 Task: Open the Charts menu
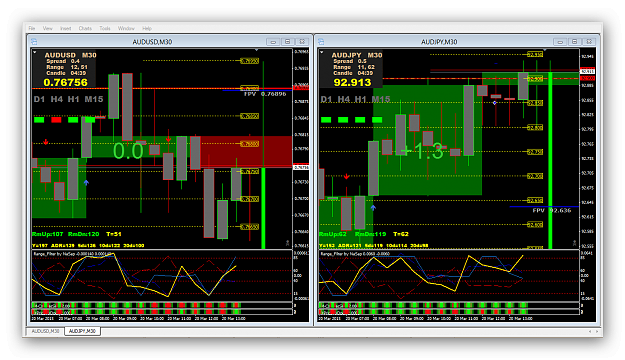pos(85,28)
